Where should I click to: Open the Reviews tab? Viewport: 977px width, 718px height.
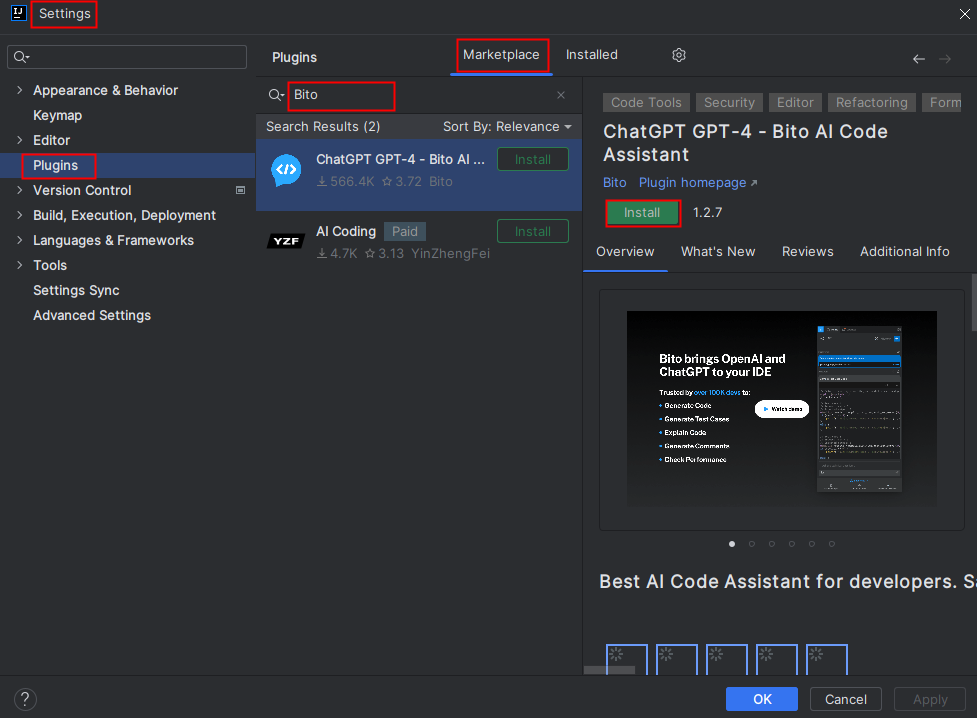click(x=808, y=252)
